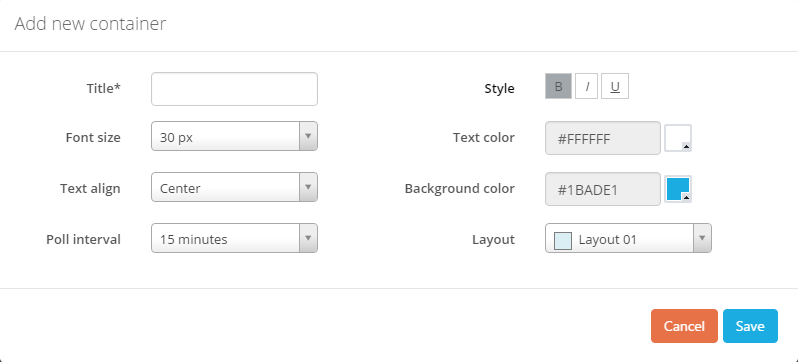The image size is (798, 362).
Task: Select the #FFFFFF text color field
Action: (x=603, y=138)
